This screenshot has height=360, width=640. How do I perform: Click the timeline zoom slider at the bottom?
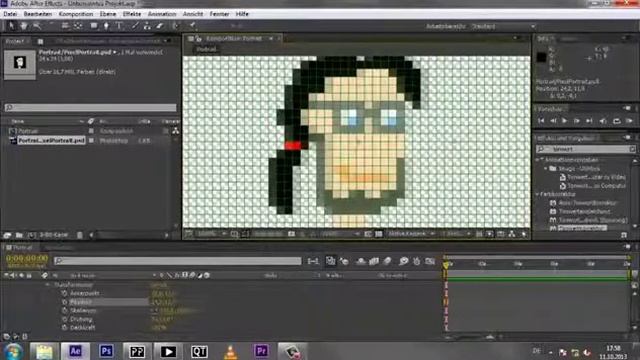tap(490, 337)
